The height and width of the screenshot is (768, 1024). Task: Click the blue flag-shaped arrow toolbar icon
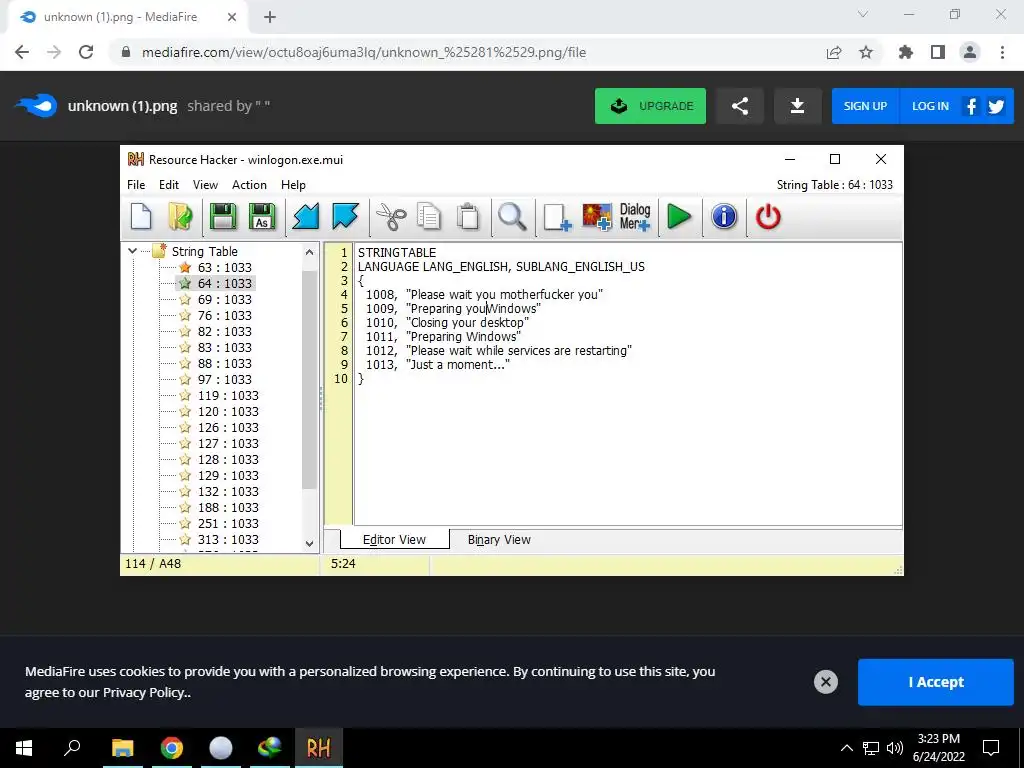click(345, 217)
